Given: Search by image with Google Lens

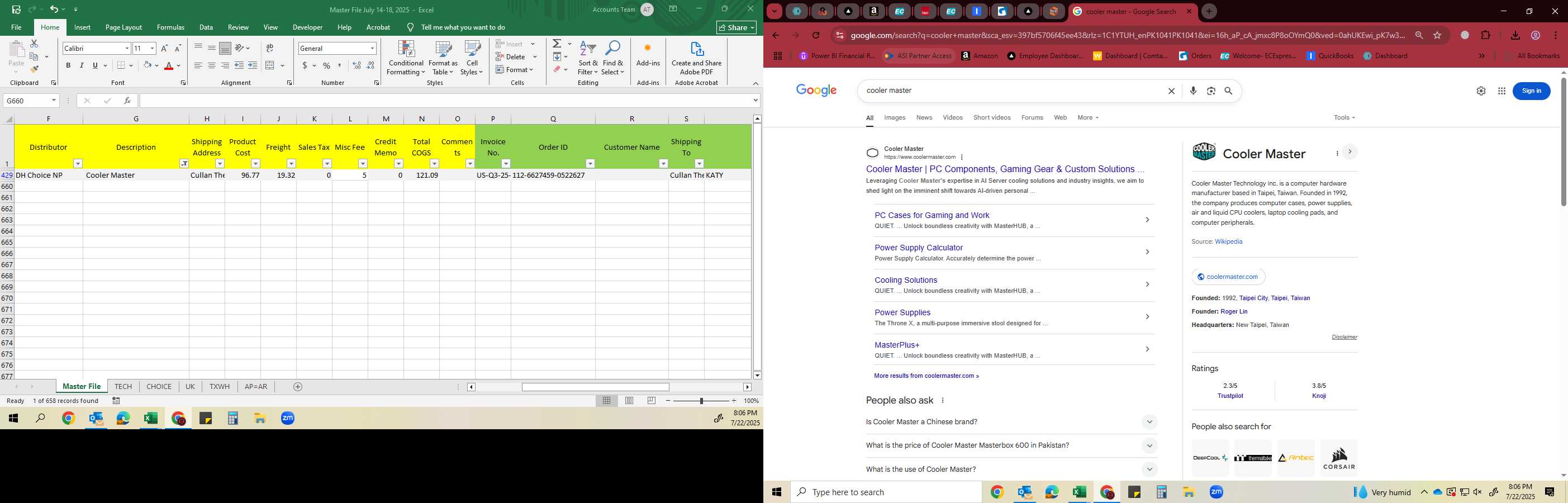Looking at the screenshot, I should click(x=1211, y=91).
